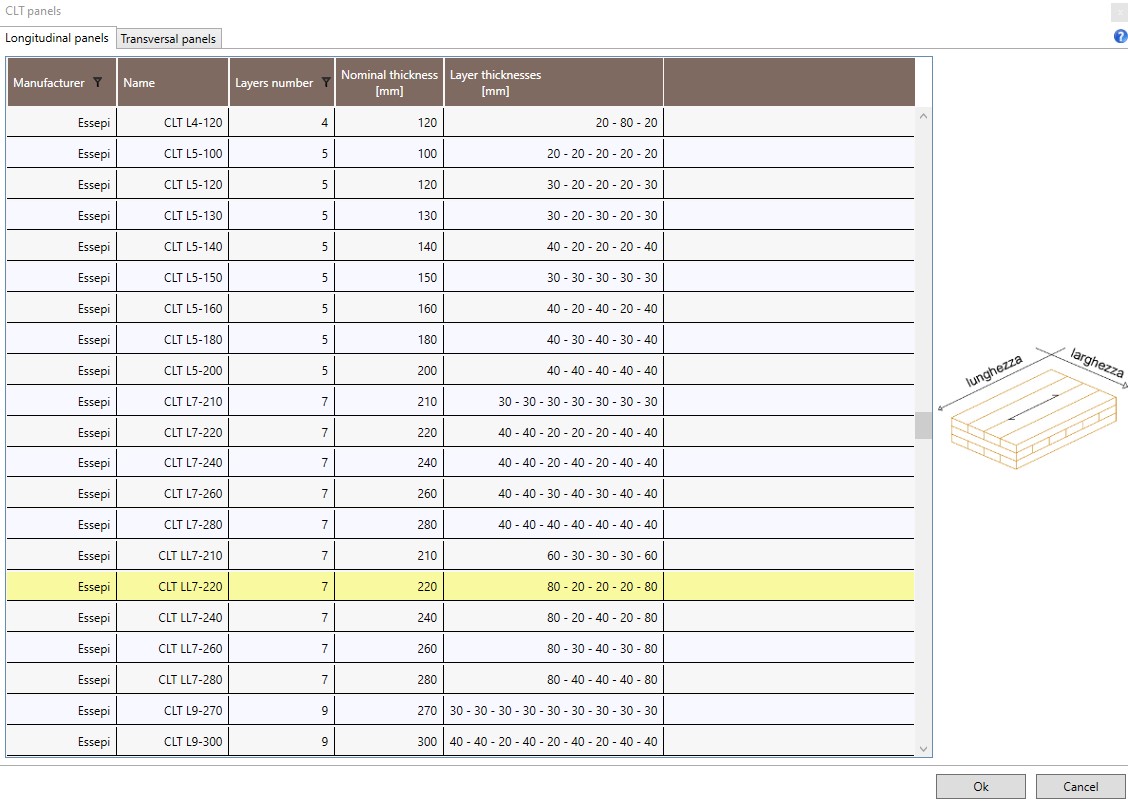This screenshot has height=804, width=1128.
Task: Confirm the selection with the Ok button
Action: point(981,787)
